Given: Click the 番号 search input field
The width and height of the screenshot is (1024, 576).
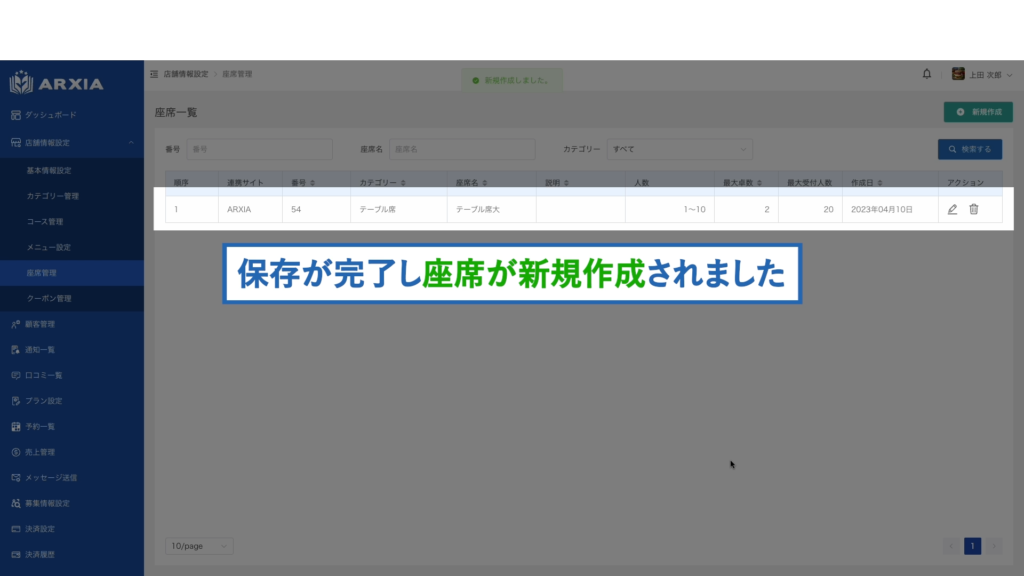Looking at the screenshot, I should point(258,149).
